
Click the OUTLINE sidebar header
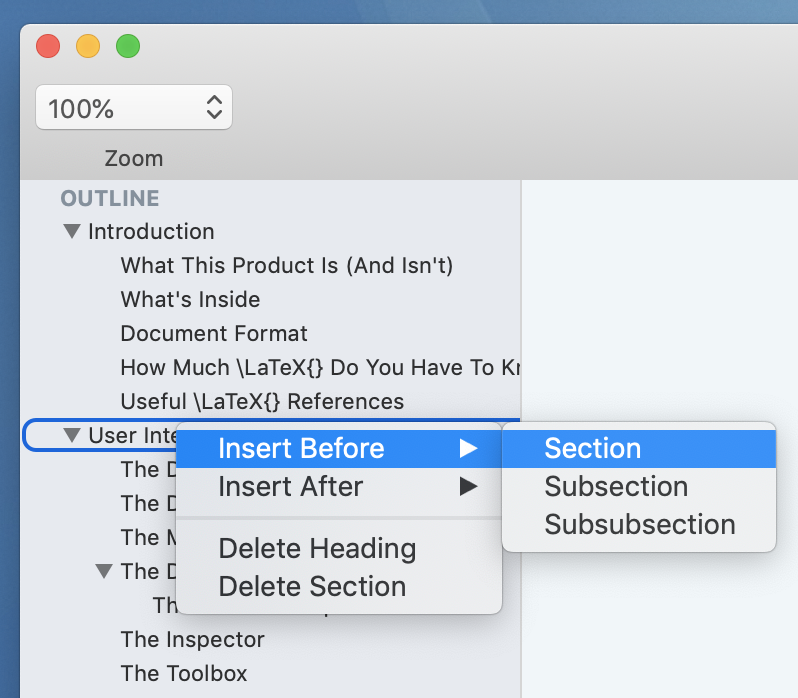coord(110,198)
